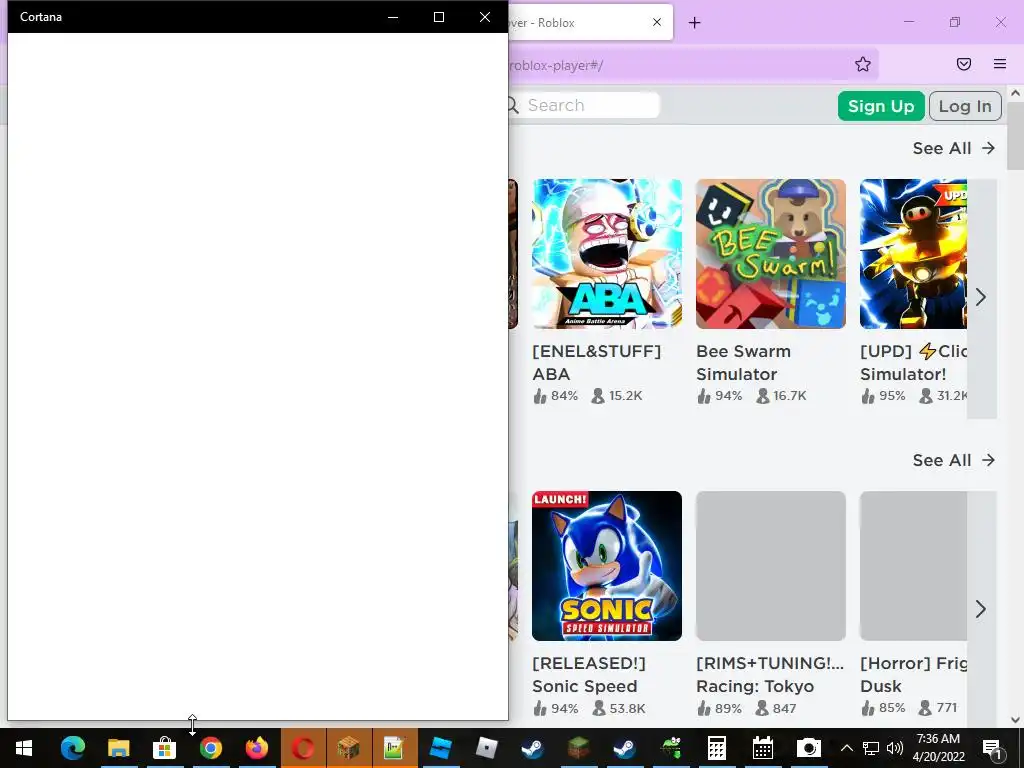
Task: Open Opera browser from the taskbar
Action: click(302, 748)
